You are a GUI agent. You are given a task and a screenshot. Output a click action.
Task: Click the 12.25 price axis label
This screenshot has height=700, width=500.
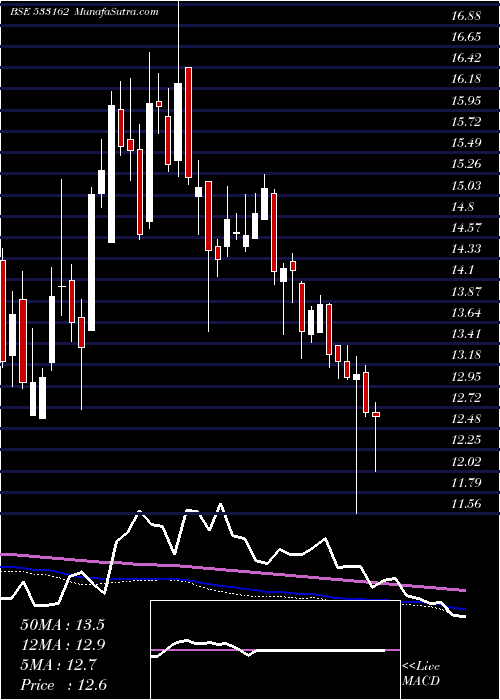tap(466, 441)
